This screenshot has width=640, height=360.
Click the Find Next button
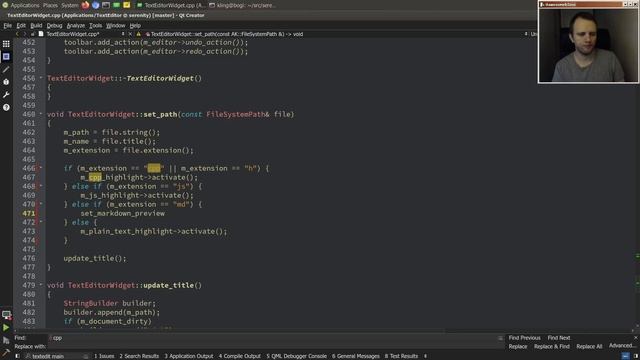(x=559, y=338)
